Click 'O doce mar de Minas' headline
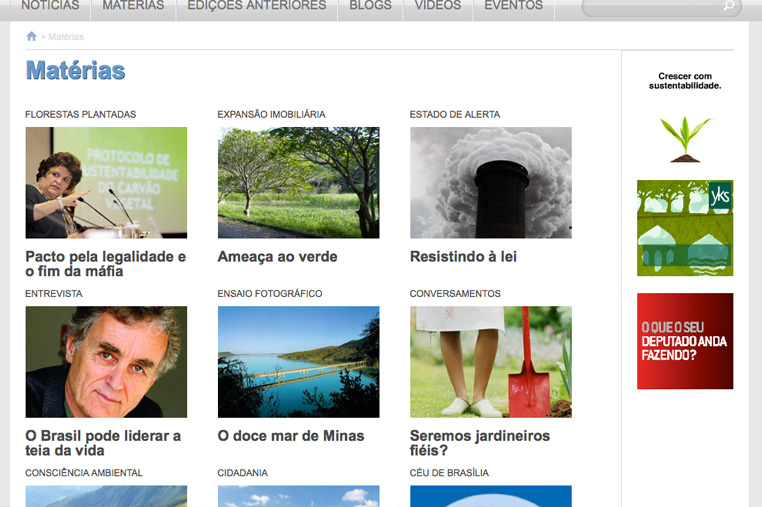 click(291, 436)
